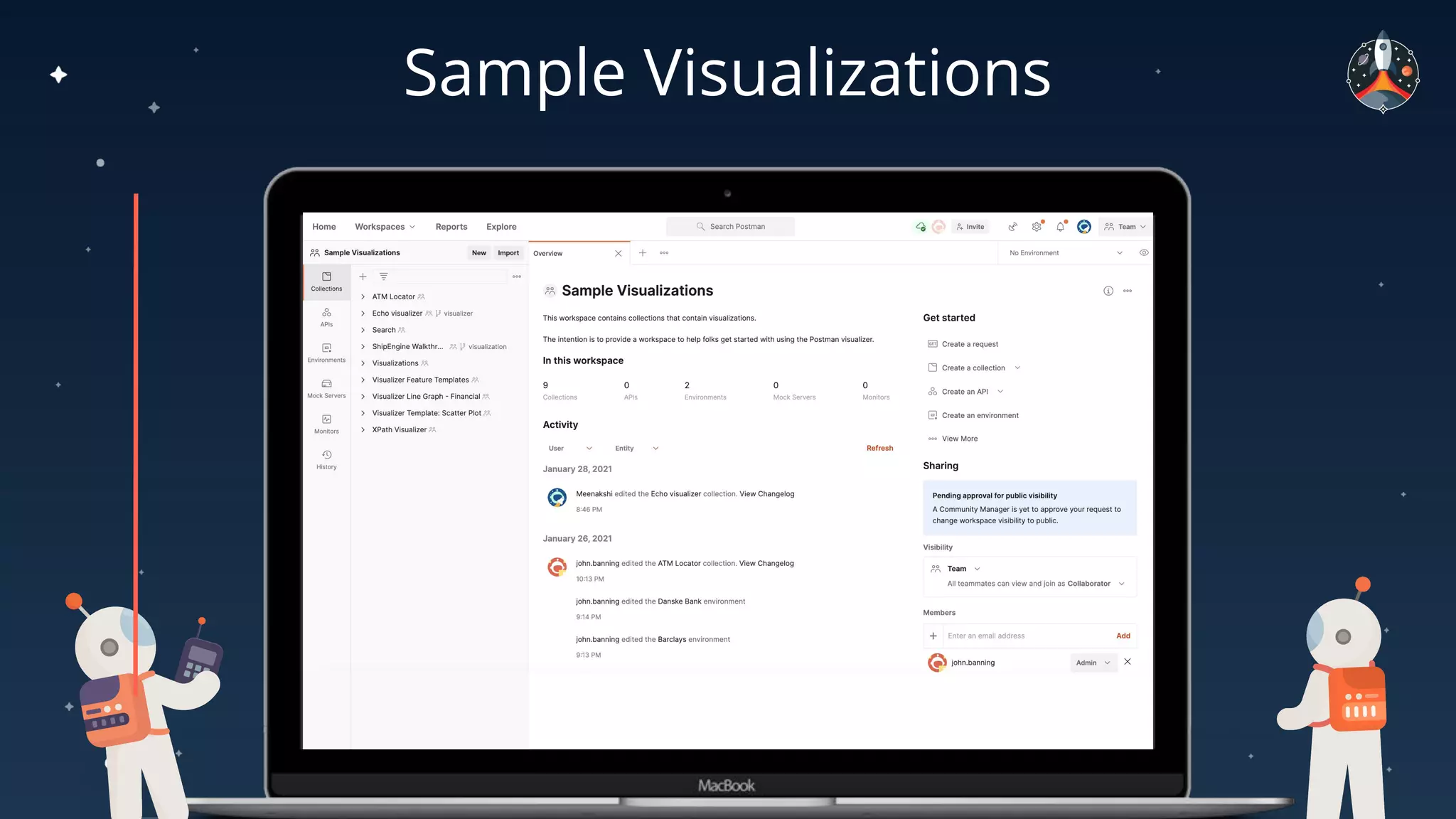The height and width of the screenshot is (819, 1456).
Task: Expand the ShipEngine Walkthr... collection
Action: pyautogui.click(x=363, y=347)
